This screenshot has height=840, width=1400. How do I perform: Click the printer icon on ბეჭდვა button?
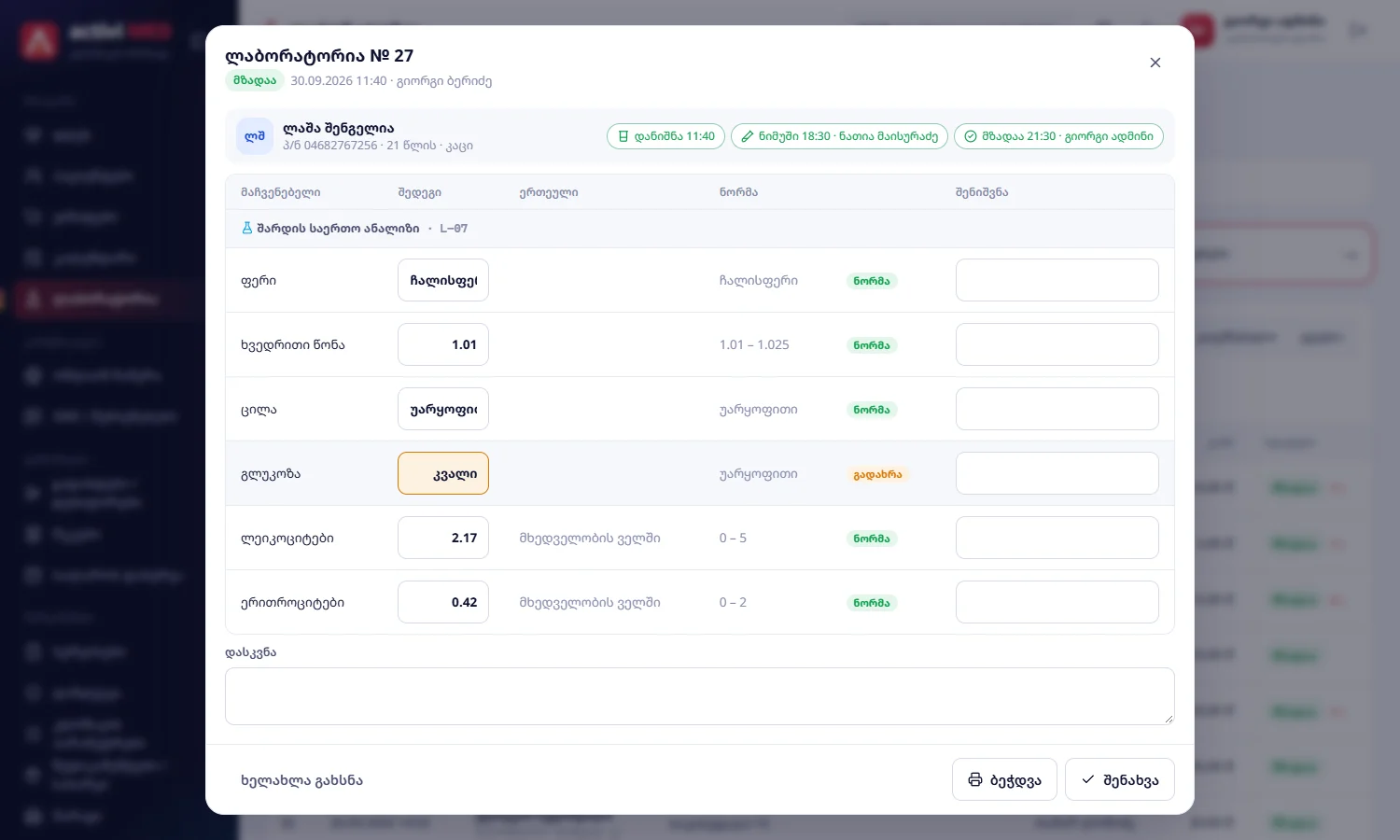975,779
